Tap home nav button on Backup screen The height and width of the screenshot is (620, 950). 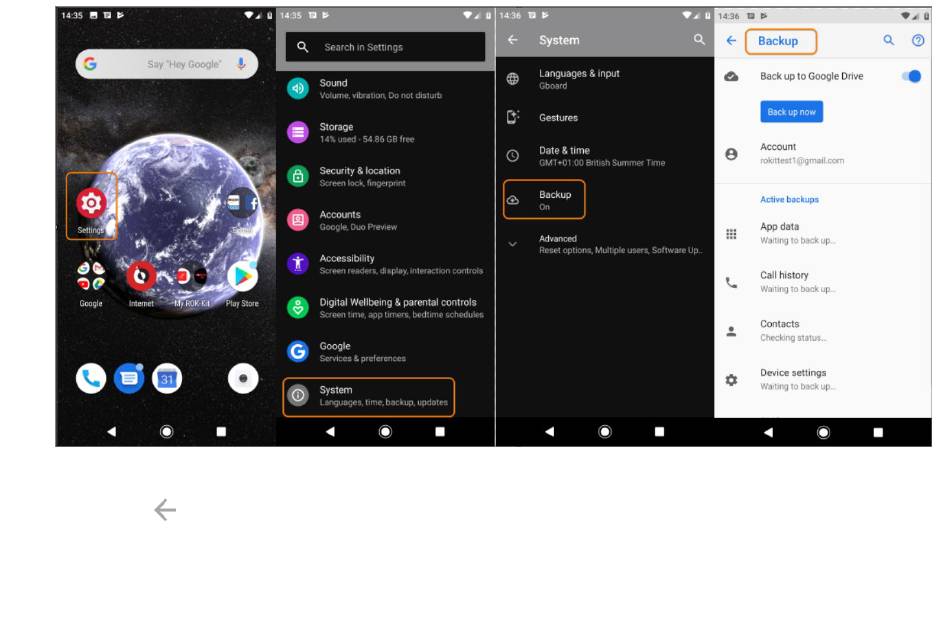coord(823,432)
